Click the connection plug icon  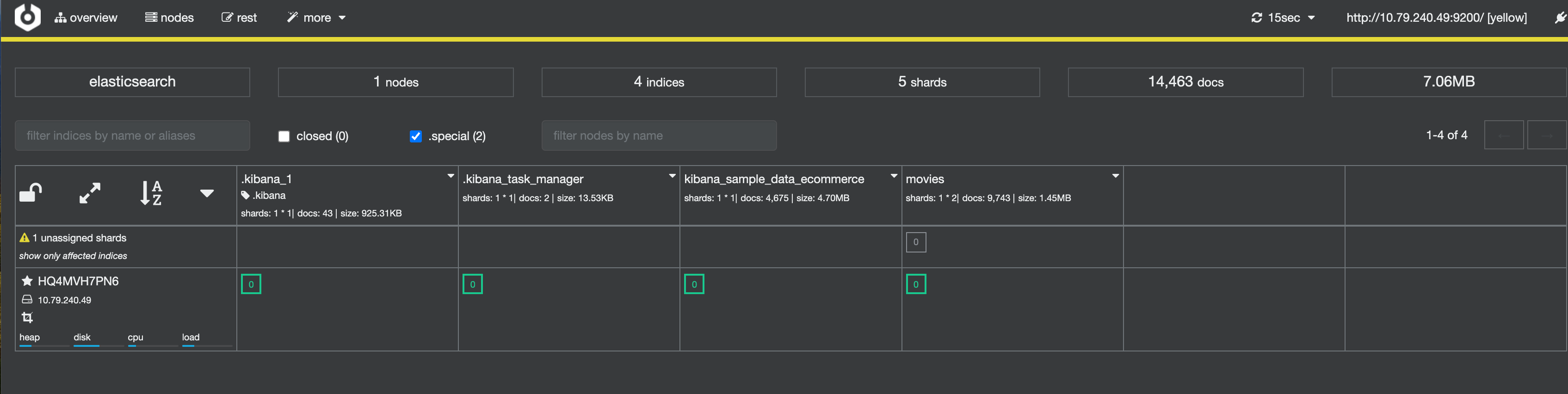click(1560, 18)
